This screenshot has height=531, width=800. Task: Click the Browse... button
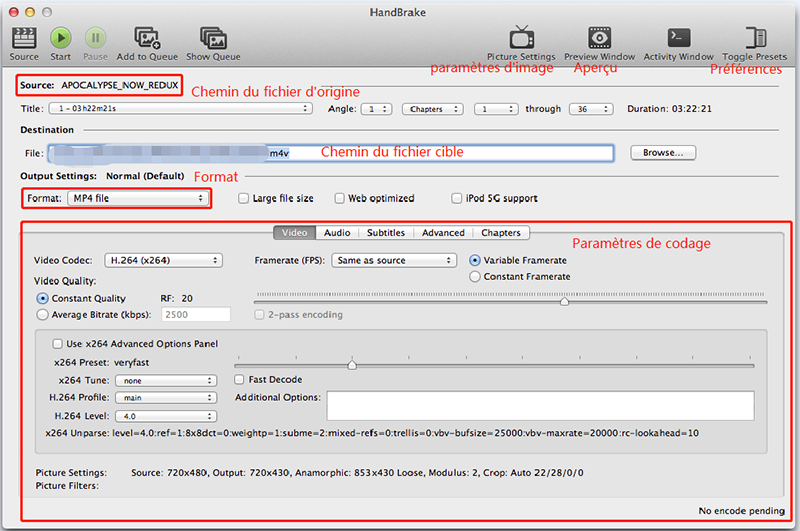tap(663, 153)
